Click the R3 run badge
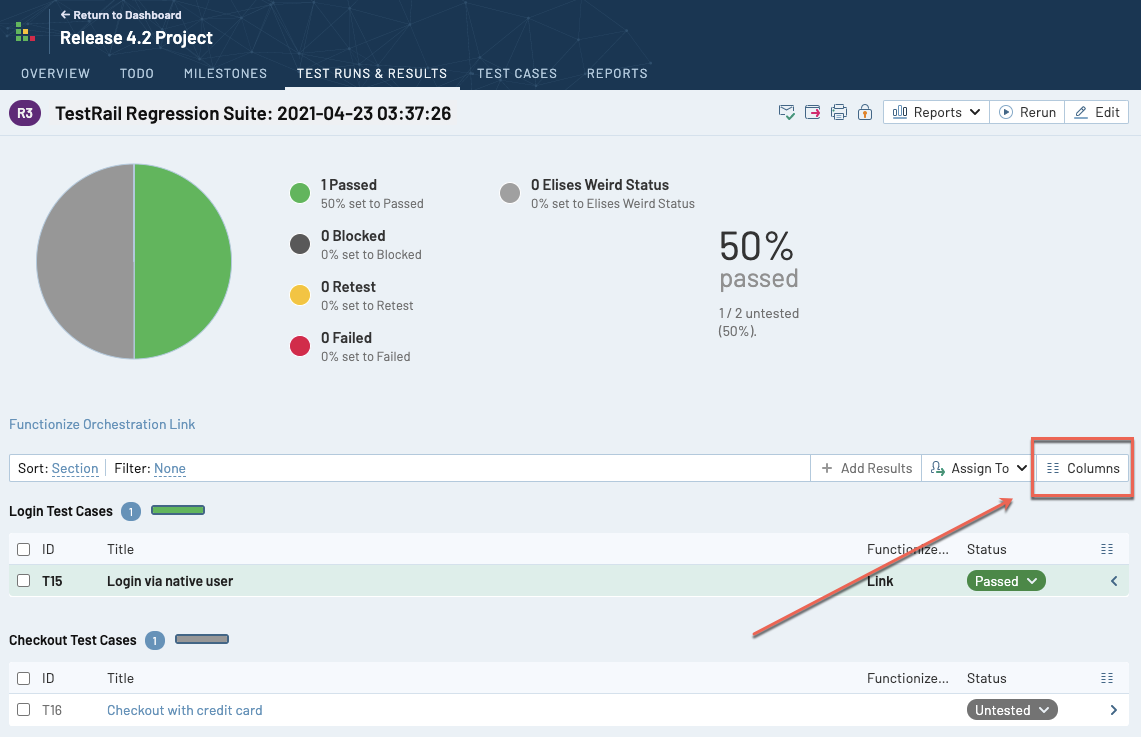The image size is (1141, 737). [x=25, y=113]
